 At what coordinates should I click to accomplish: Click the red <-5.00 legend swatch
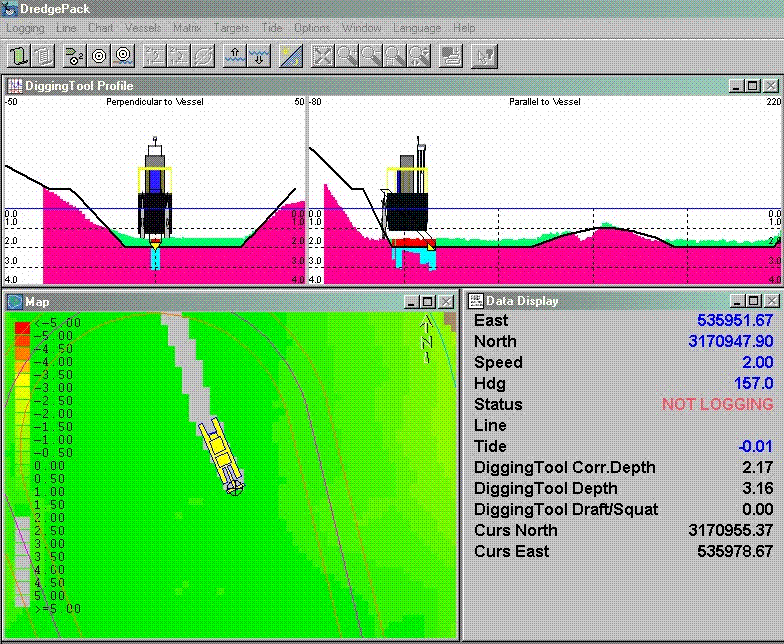coord(22,328)
